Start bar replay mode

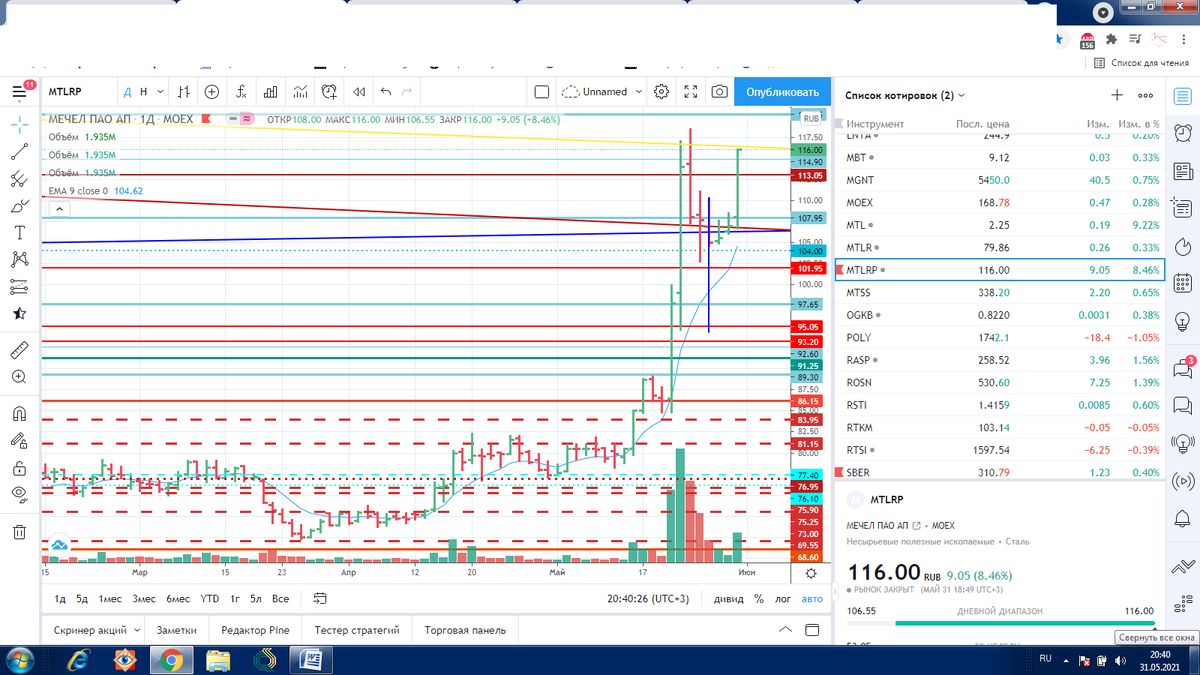(359, 91)
